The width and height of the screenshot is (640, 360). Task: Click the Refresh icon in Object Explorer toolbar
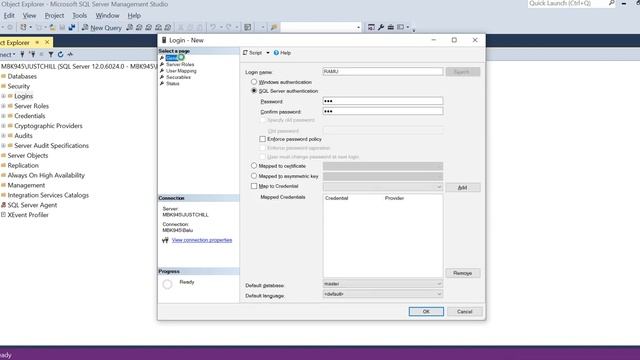[60, 54]
